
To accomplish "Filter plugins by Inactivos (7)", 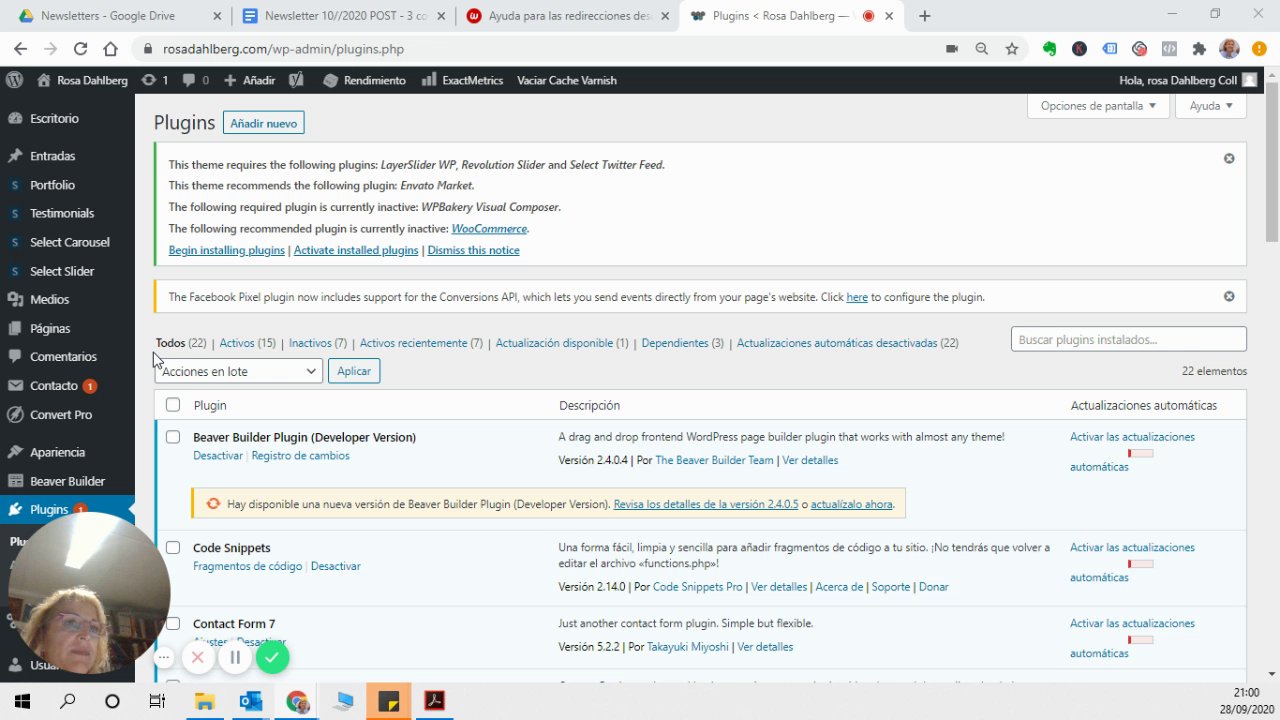I will 318,343.
